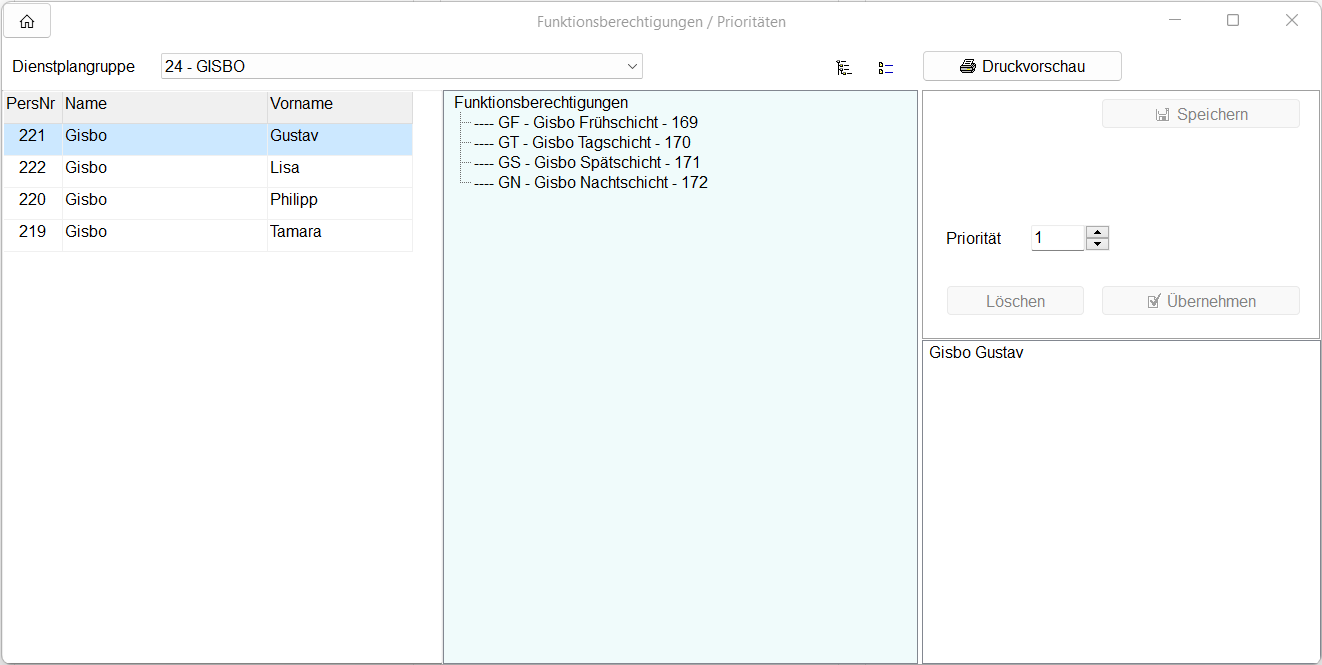
Task: Click the home icon button
Action: (27, 21)
